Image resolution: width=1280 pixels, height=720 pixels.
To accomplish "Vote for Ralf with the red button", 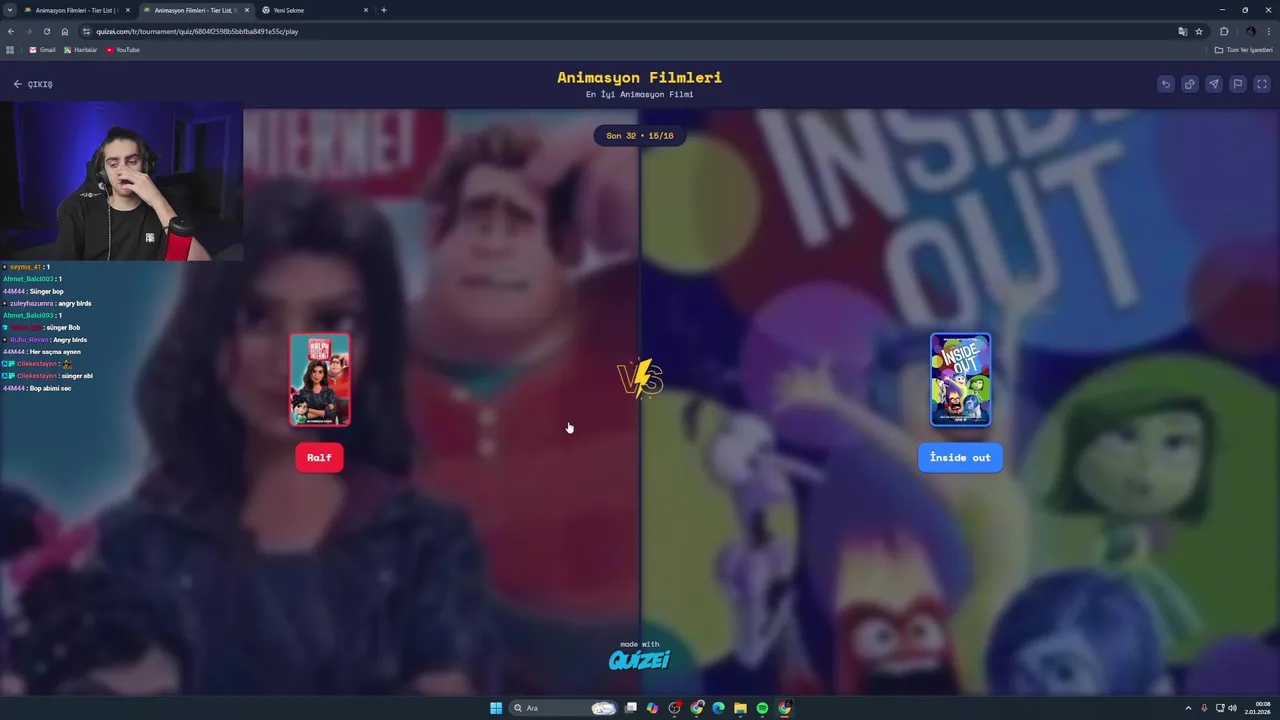I will 319,458.
